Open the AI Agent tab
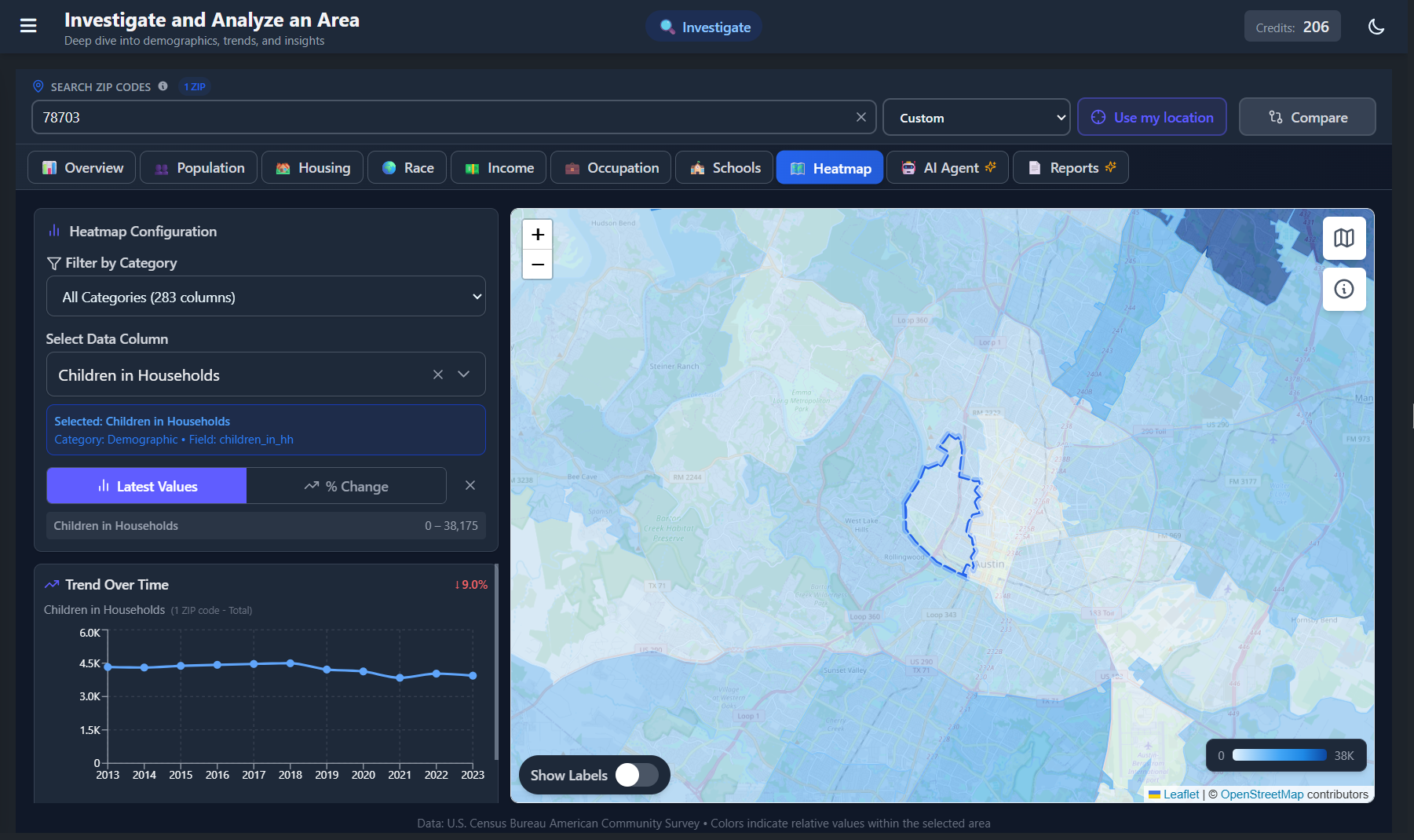1414x840 pixels. (x=947, y=167)
